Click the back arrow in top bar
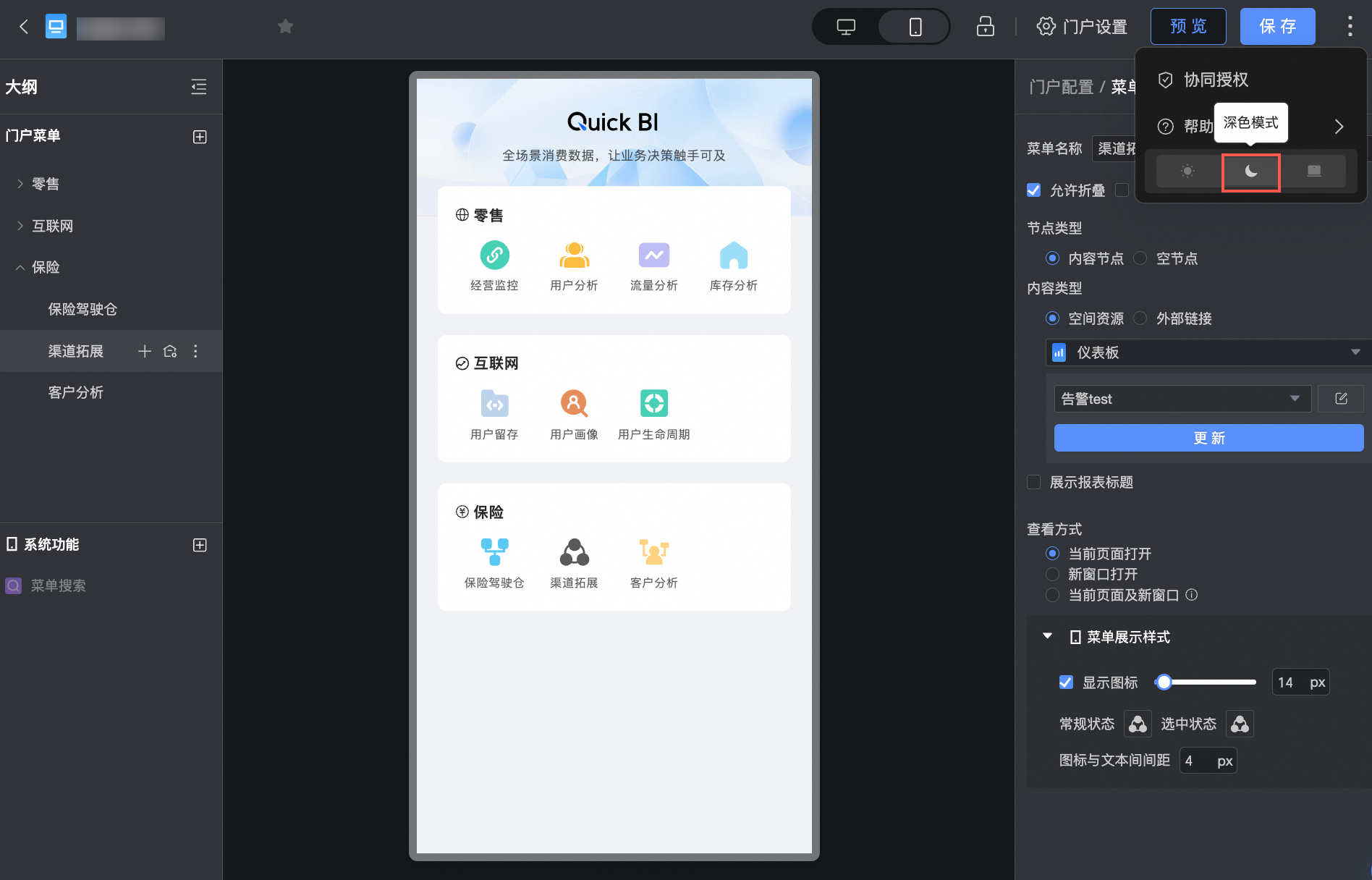 [24, 27]
